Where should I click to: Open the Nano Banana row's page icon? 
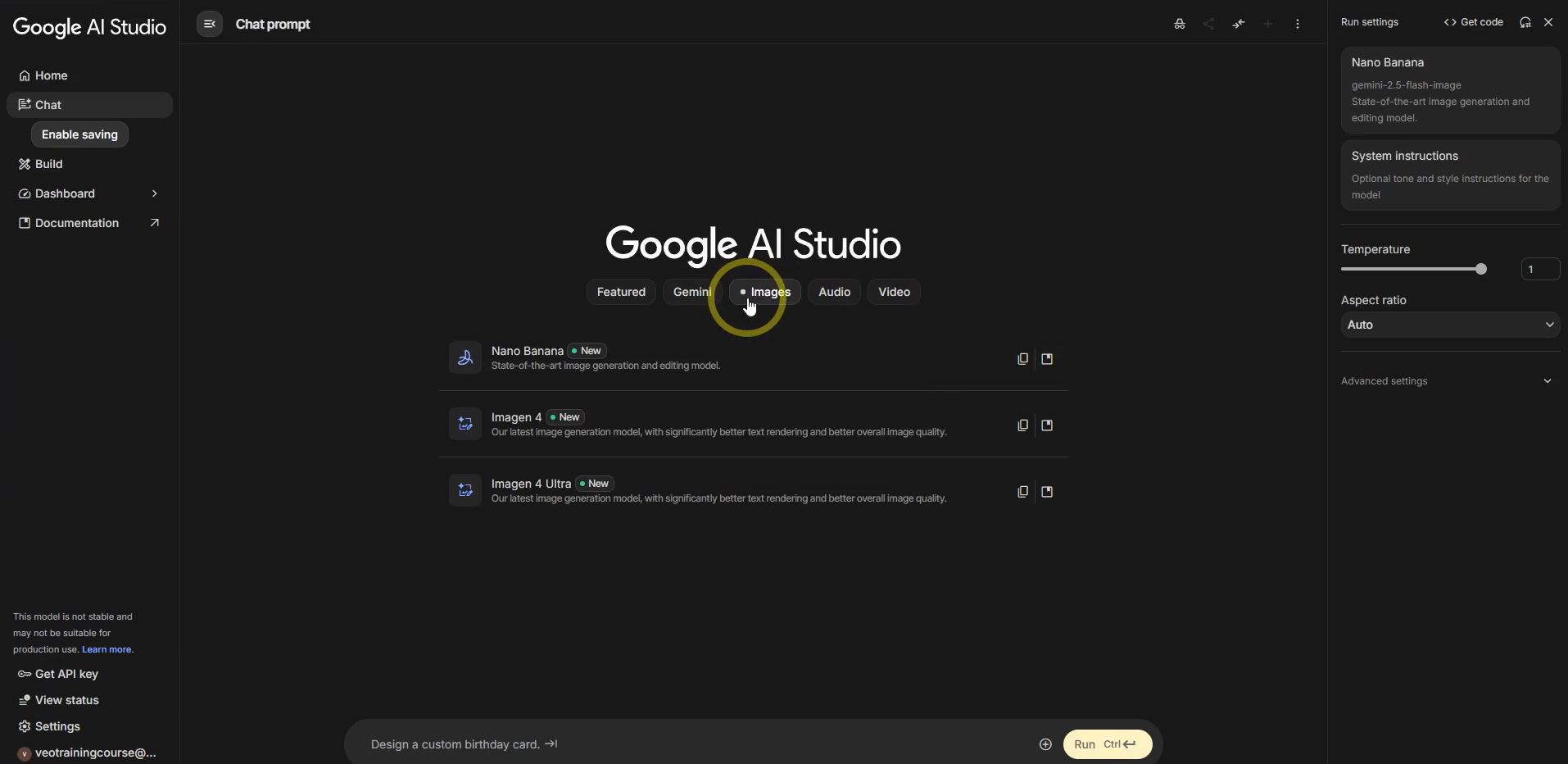point(1047,359)
